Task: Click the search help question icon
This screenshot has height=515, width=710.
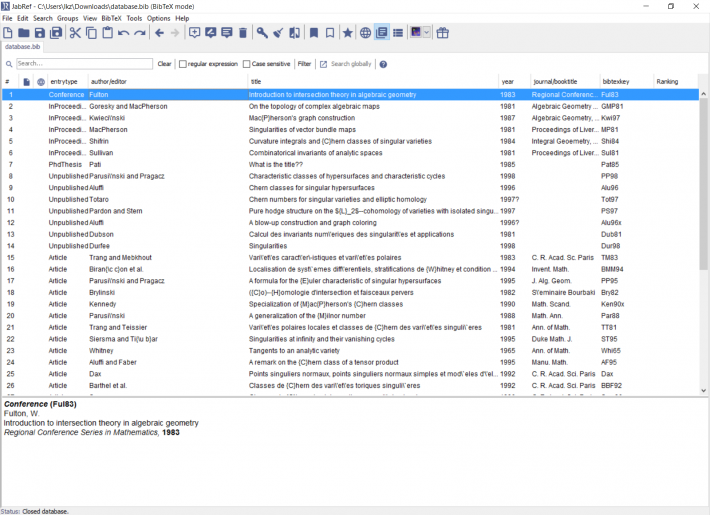Action: tap(383, 64)
